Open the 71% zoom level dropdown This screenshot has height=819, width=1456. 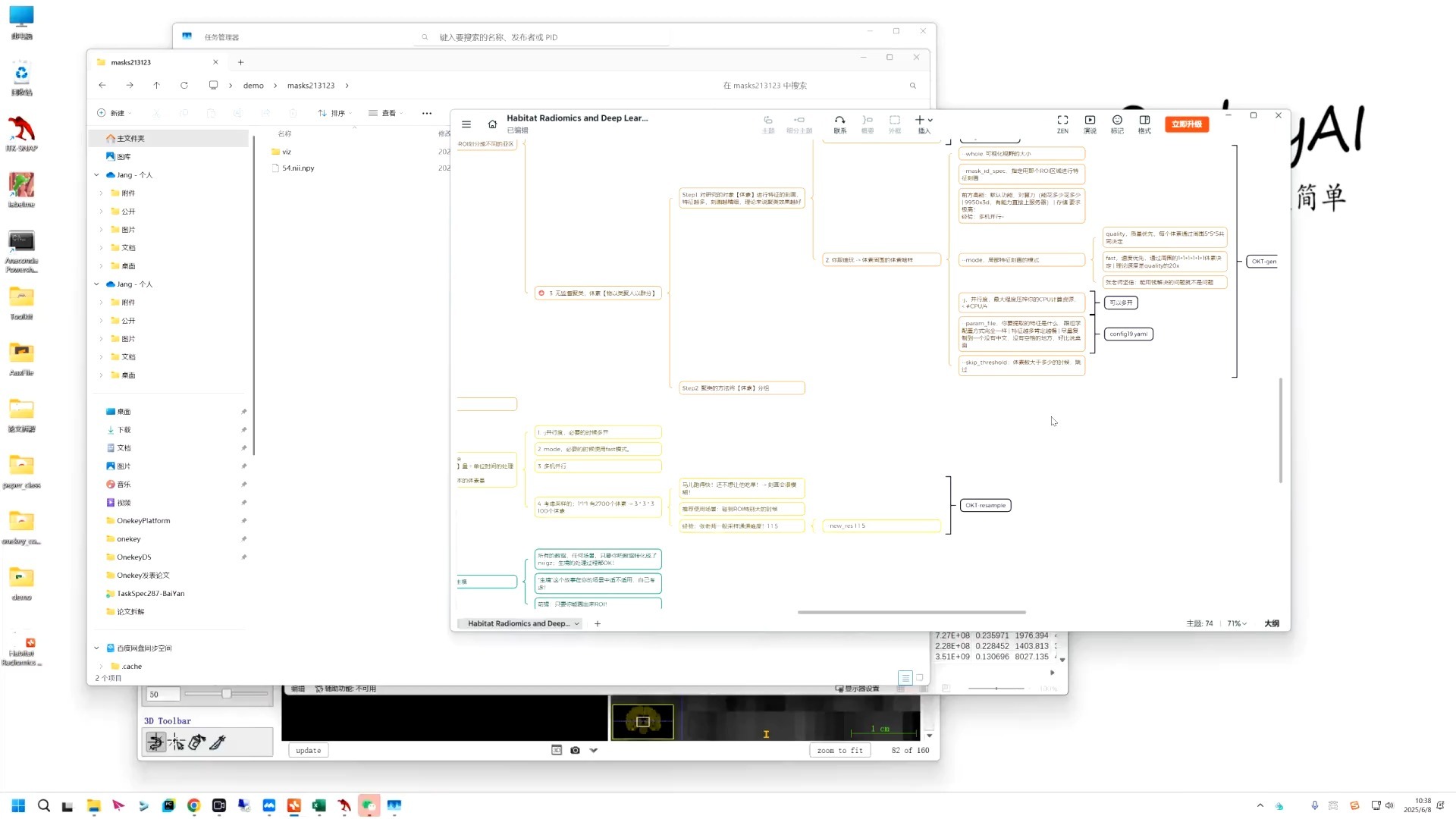point(1237,623)
